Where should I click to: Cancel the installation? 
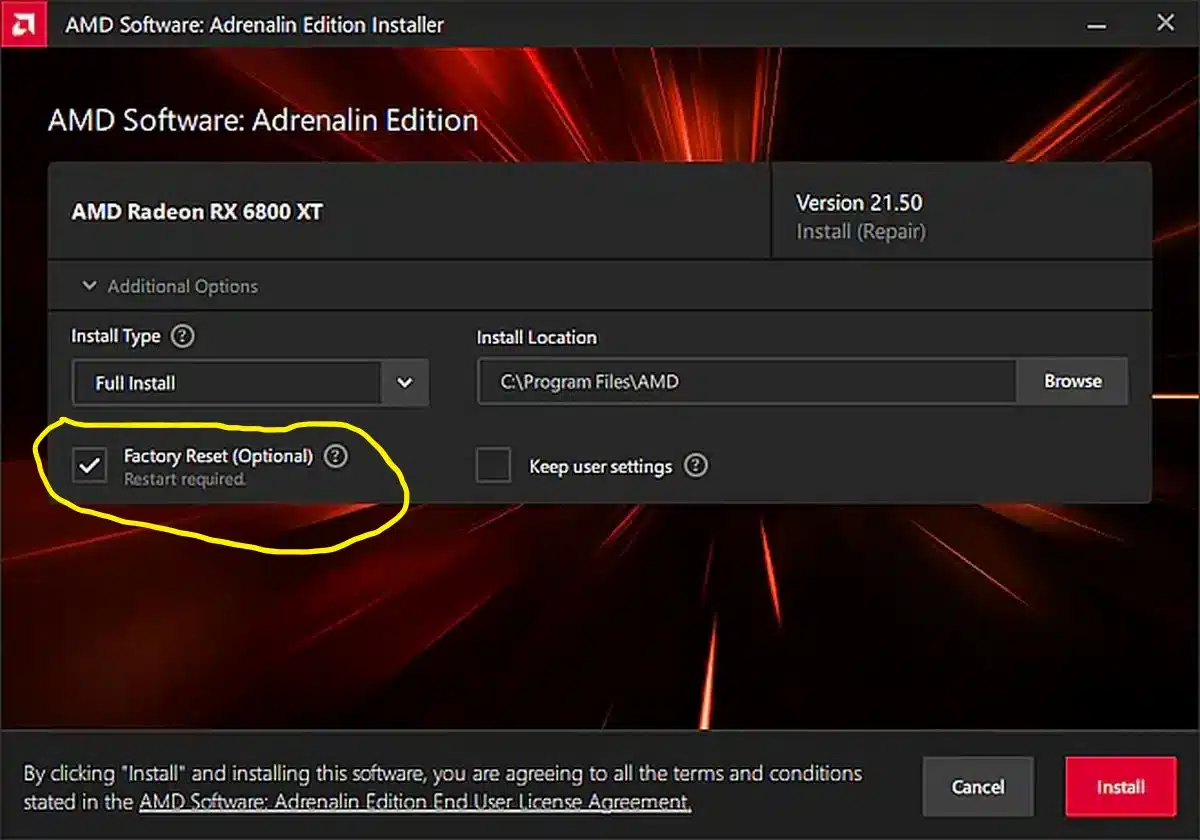click(978, 787)
